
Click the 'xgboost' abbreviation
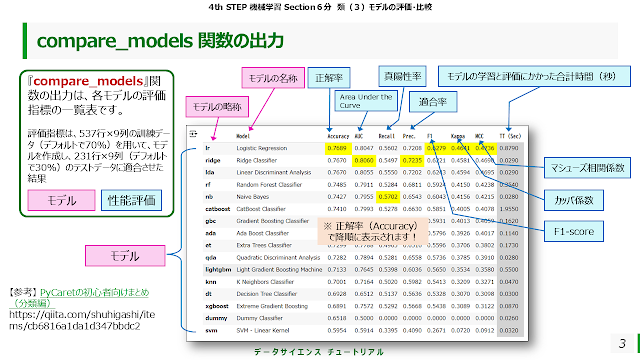coord(217,306)
